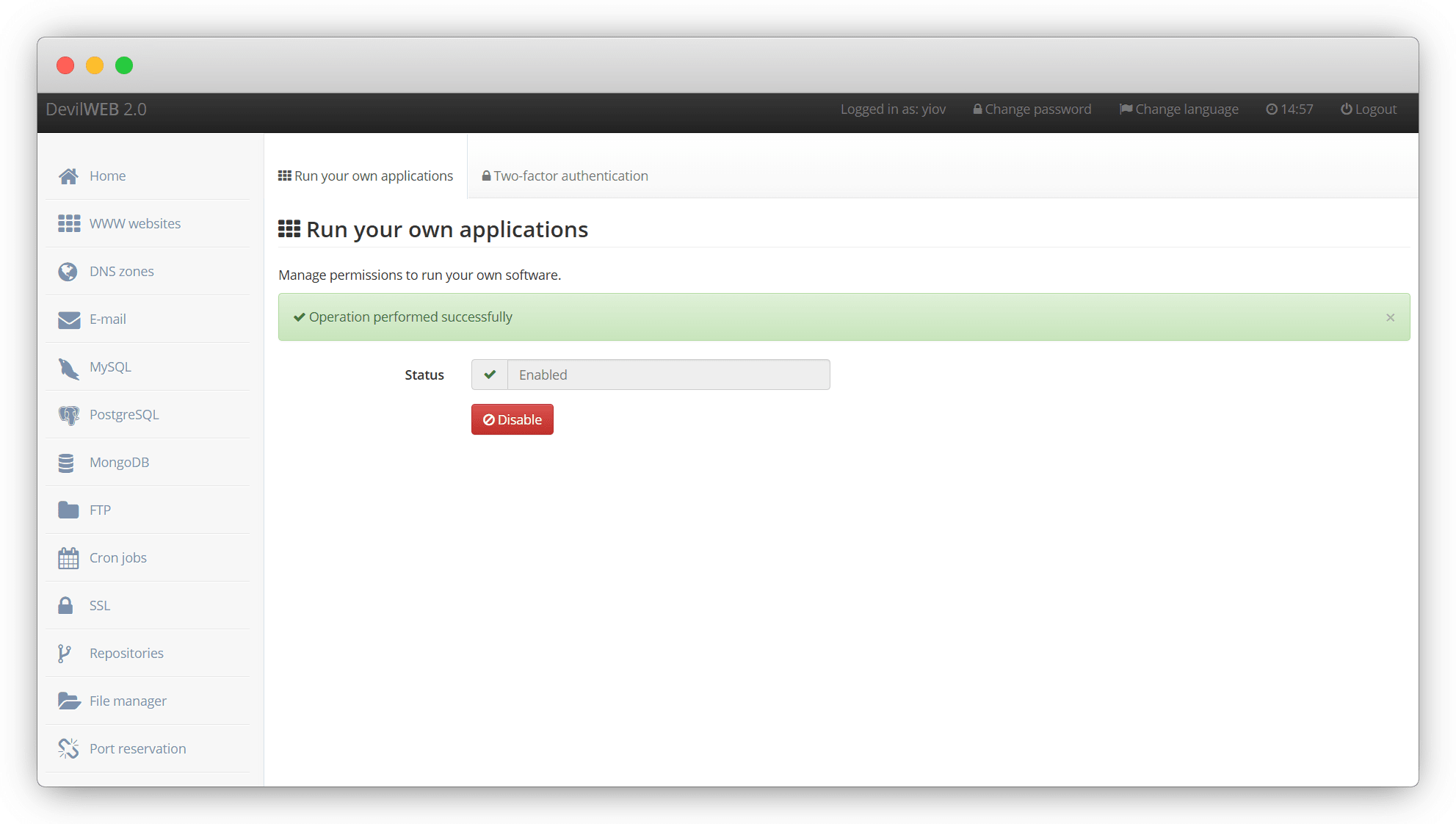1456x824 pixels.
Task: Click the MySQL dolphin icon
Action: [x=68, y=368]
